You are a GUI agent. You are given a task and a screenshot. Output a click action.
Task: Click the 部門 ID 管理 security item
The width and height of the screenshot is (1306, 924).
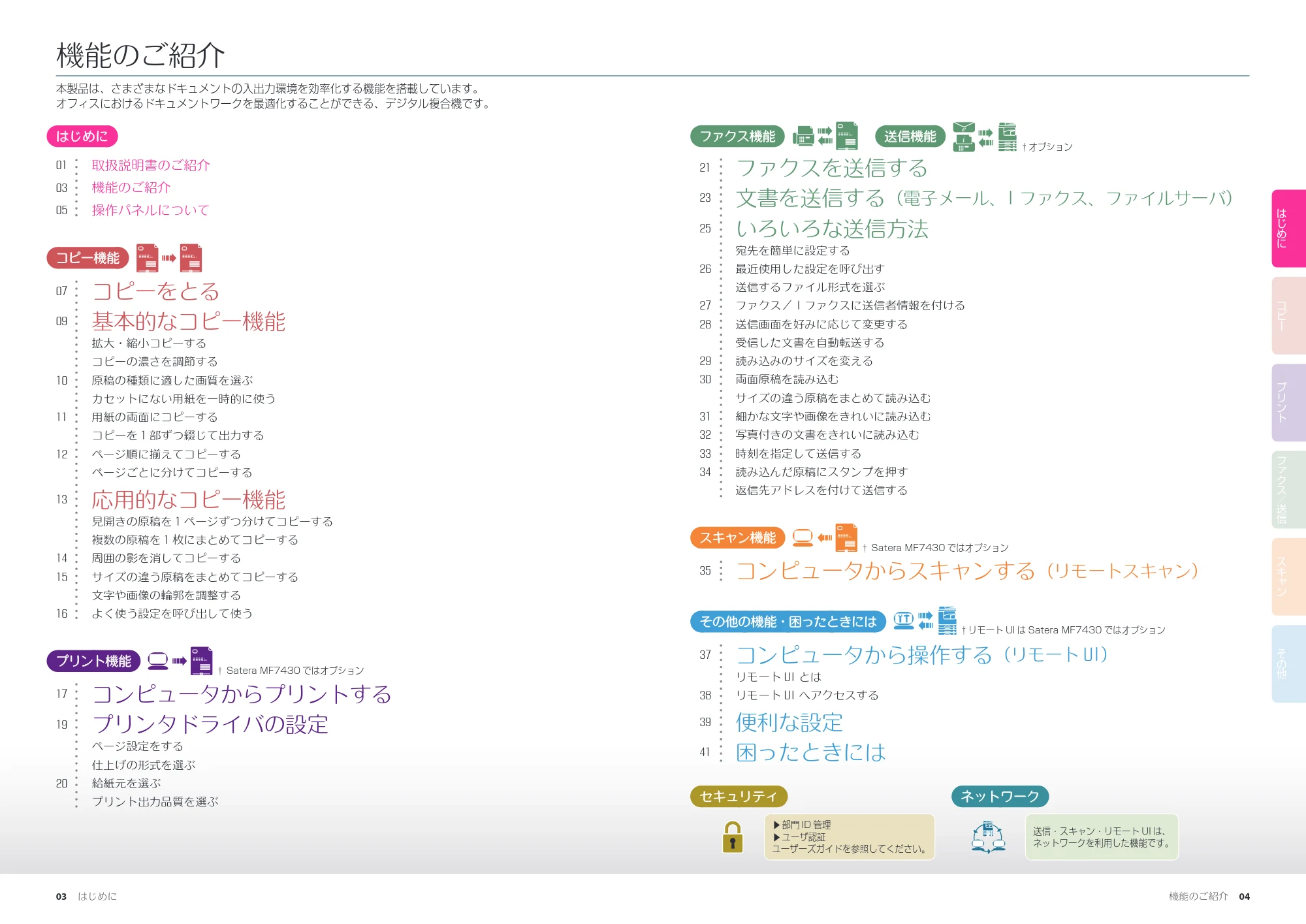click(802, 825)
